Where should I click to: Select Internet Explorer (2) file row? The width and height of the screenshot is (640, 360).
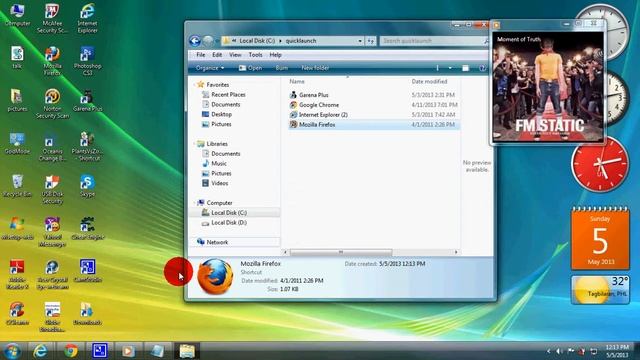(374, 115)
